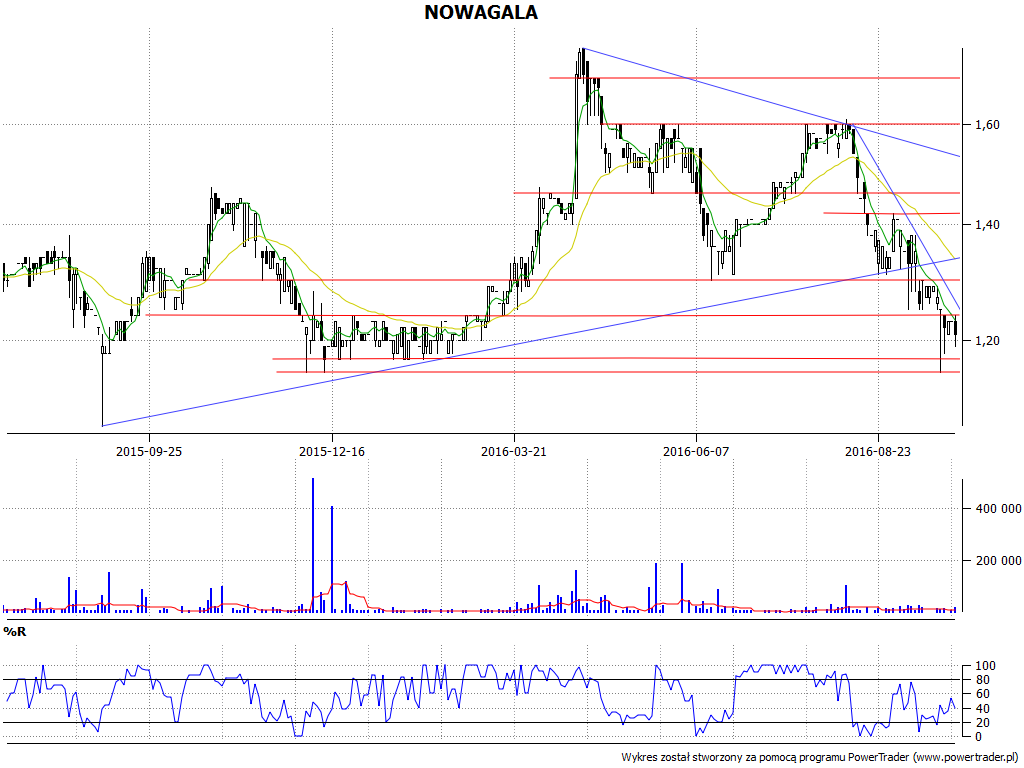Click the 2015-12-16 date label
The width and height of the screenshot is (1024, 768).
coord(332,451)
